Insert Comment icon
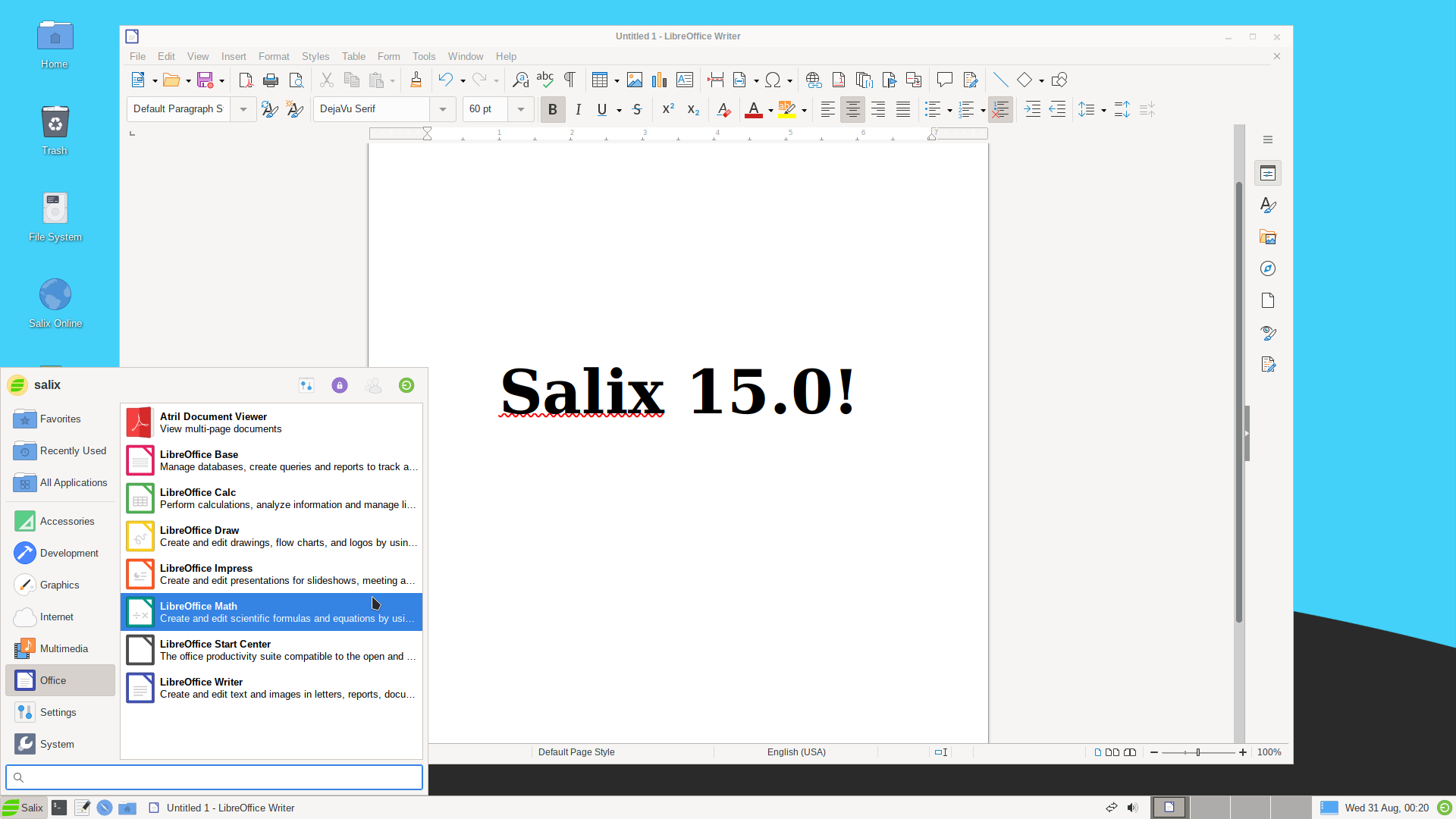1456x819 pixels. coord(944,80)
